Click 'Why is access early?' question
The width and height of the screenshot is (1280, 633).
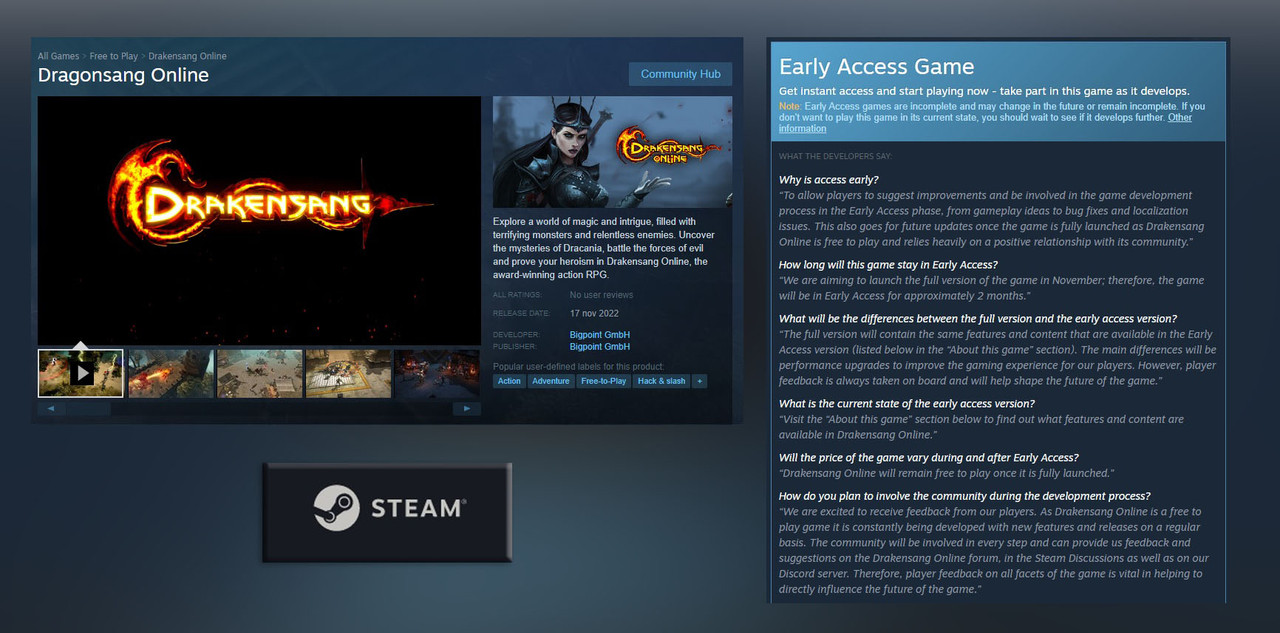coord(829,180)
